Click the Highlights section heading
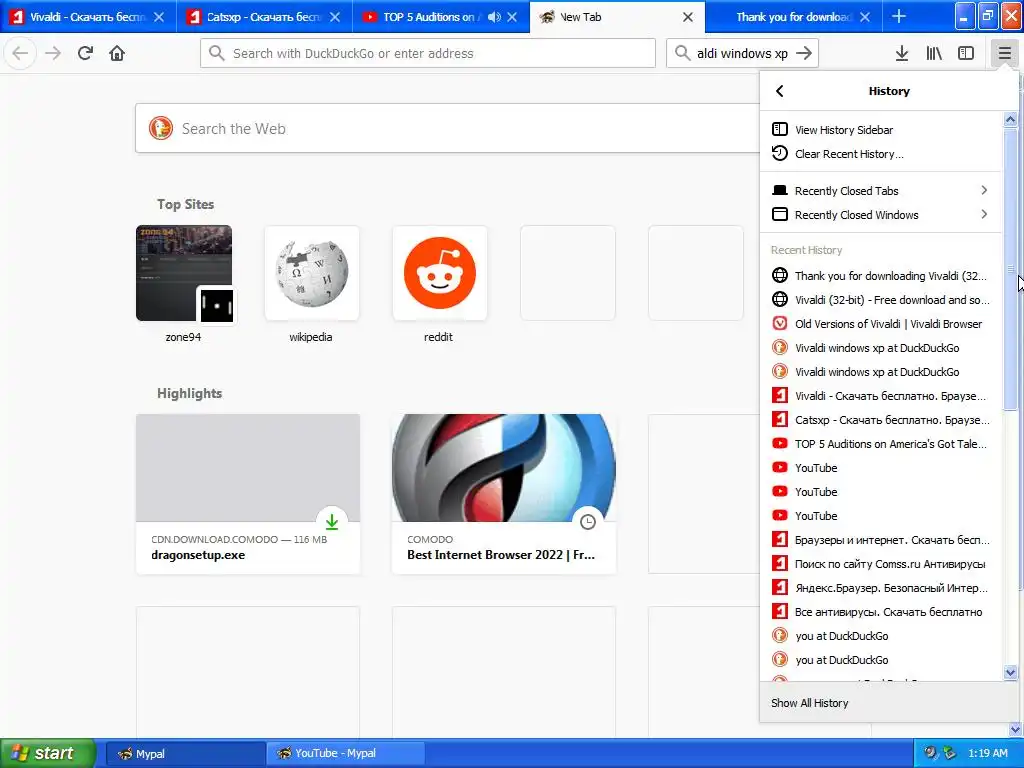Viewport: 1024px width, 768px height. pos(189,393)
